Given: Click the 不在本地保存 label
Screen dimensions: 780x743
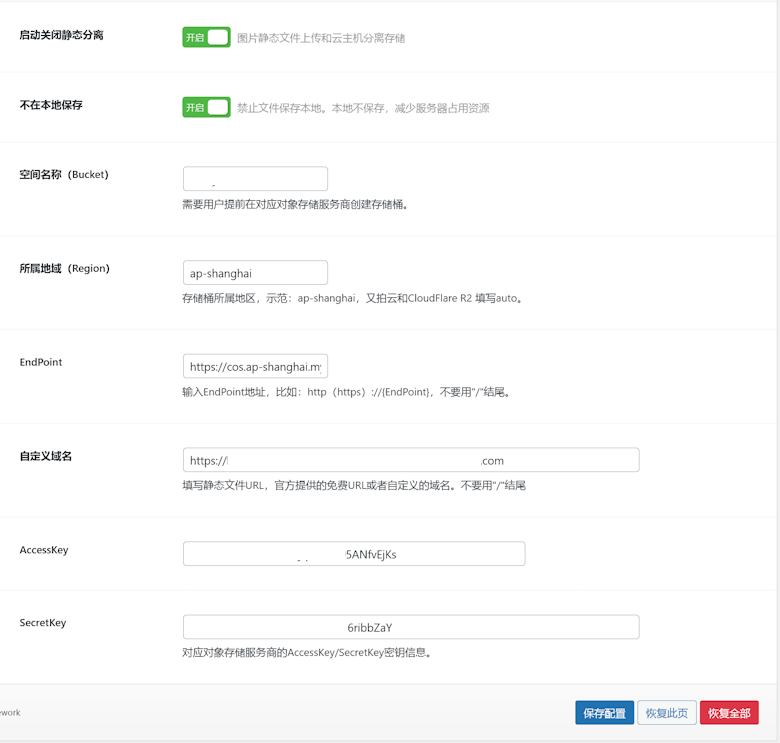Looking at the screenshot, I should point(51,105).
